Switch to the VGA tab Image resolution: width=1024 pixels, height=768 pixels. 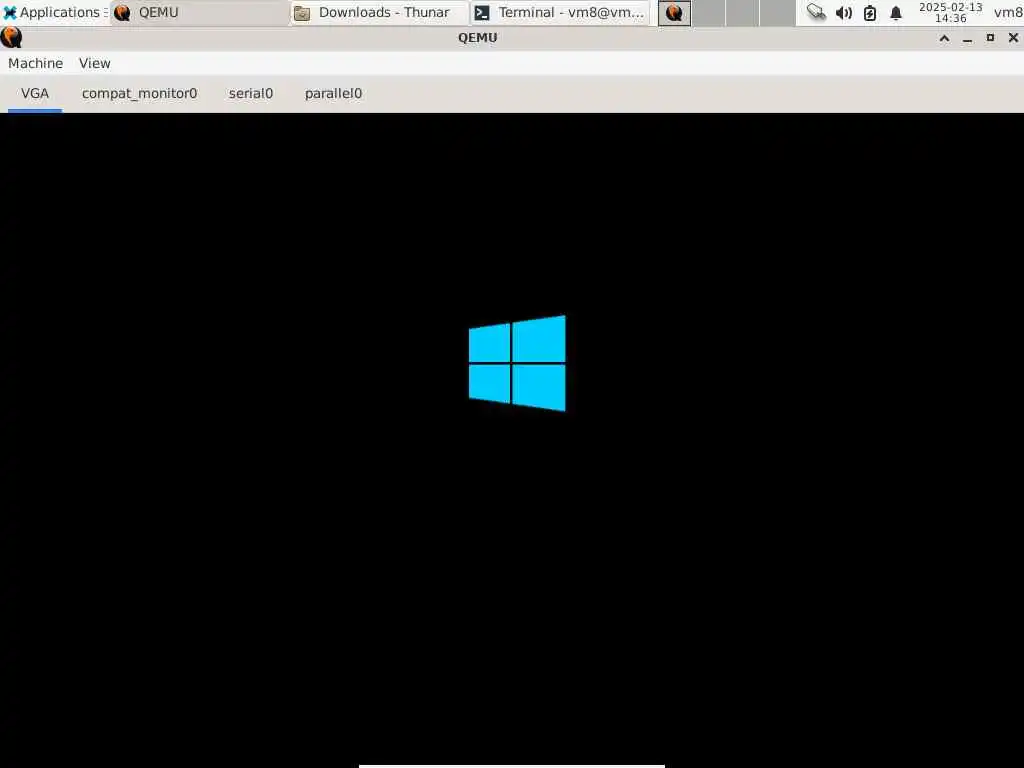[35, 93]
